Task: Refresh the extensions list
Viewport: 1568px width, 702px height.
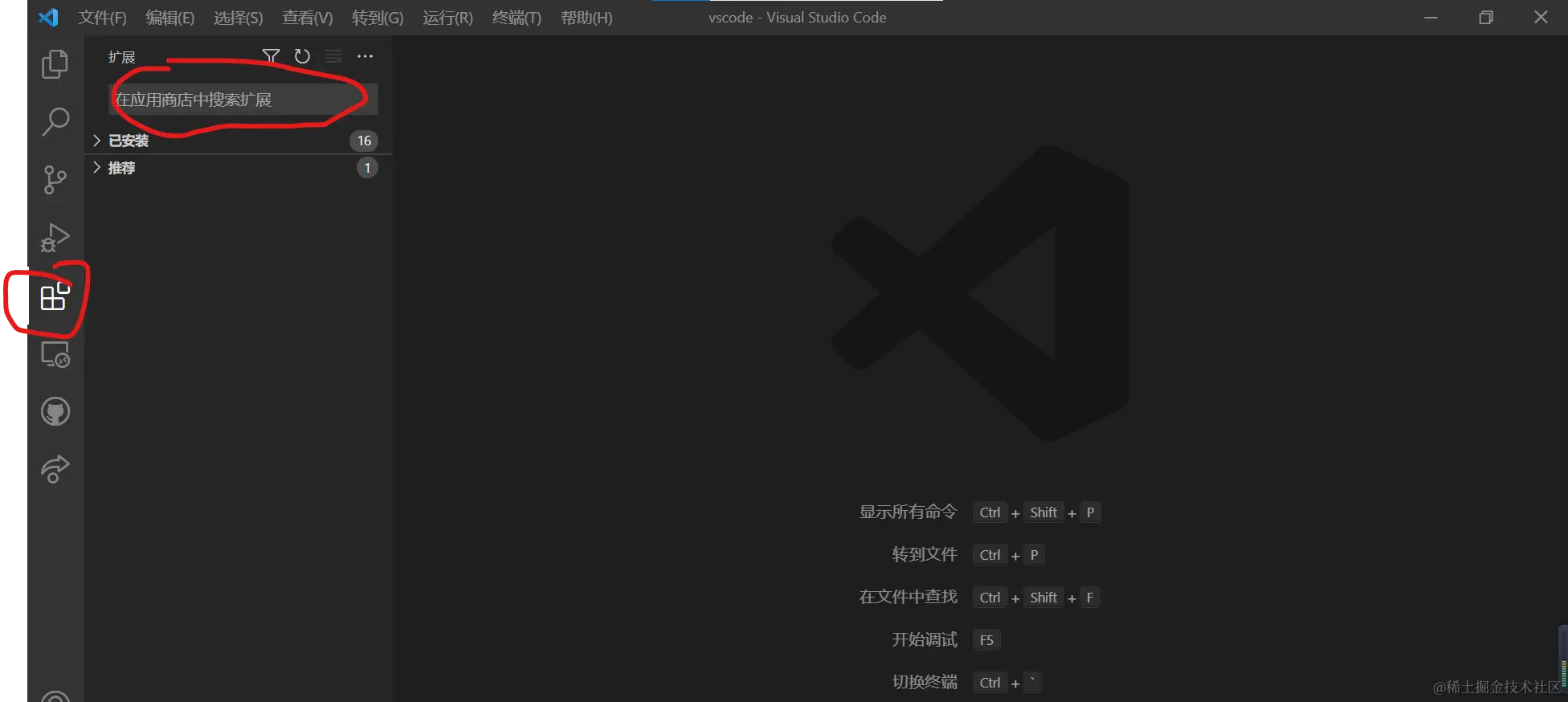Action: point(302,56)
